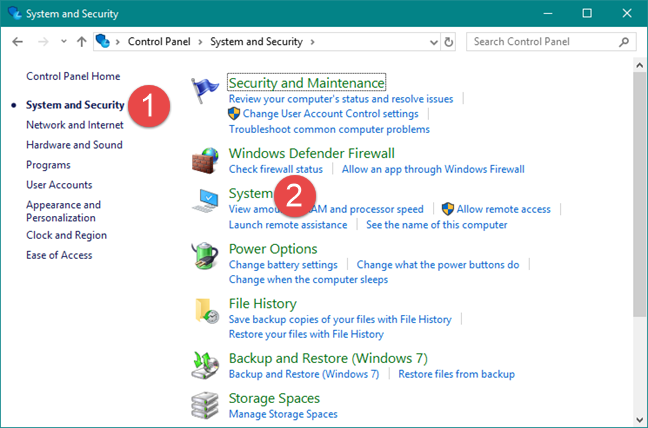Click the Control Panel icon in address bar

tap(102, 41)
